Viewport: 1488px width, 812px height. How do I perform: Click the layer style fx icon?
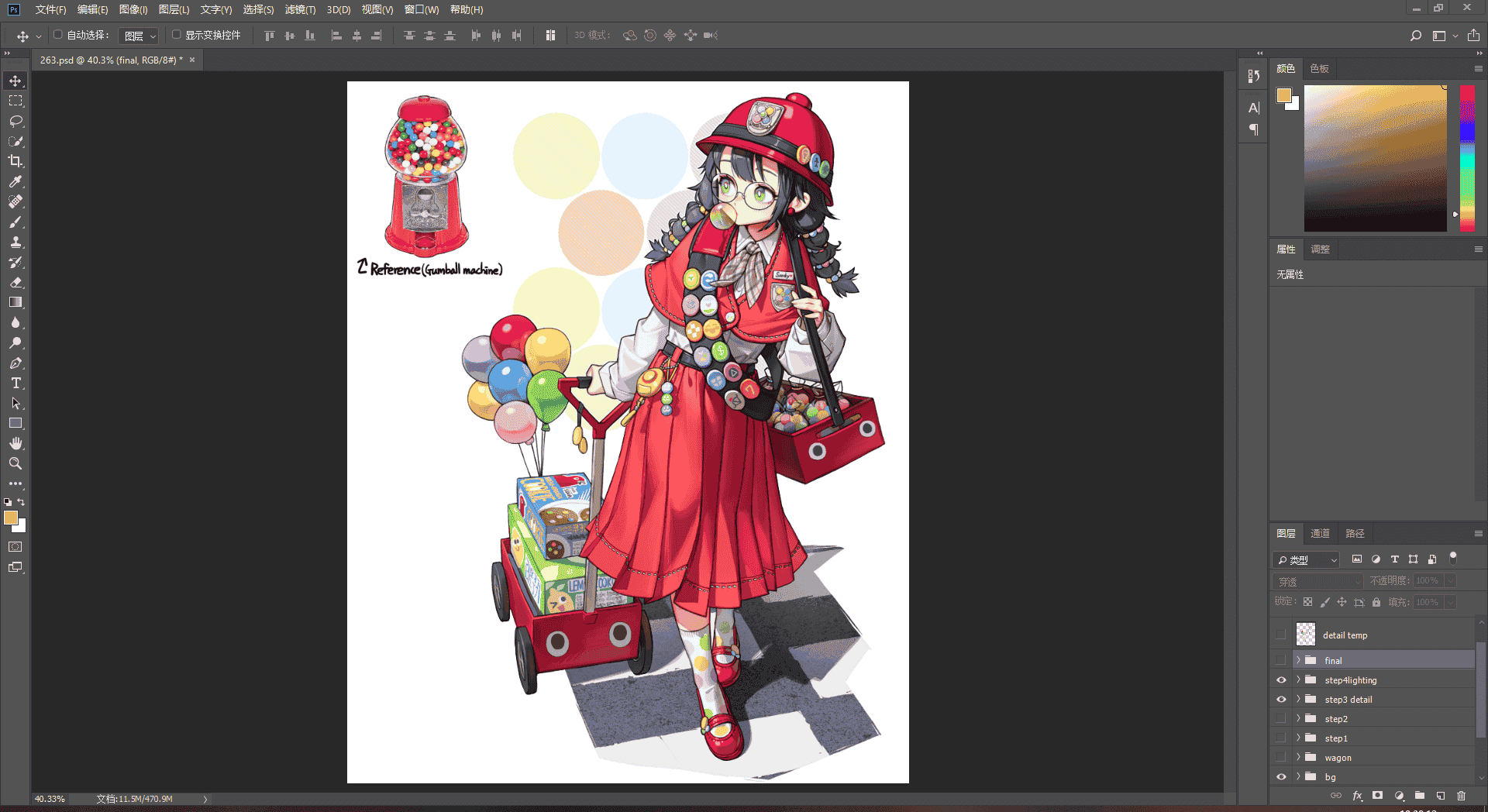pyautogui.click(x=1357, y=796)
